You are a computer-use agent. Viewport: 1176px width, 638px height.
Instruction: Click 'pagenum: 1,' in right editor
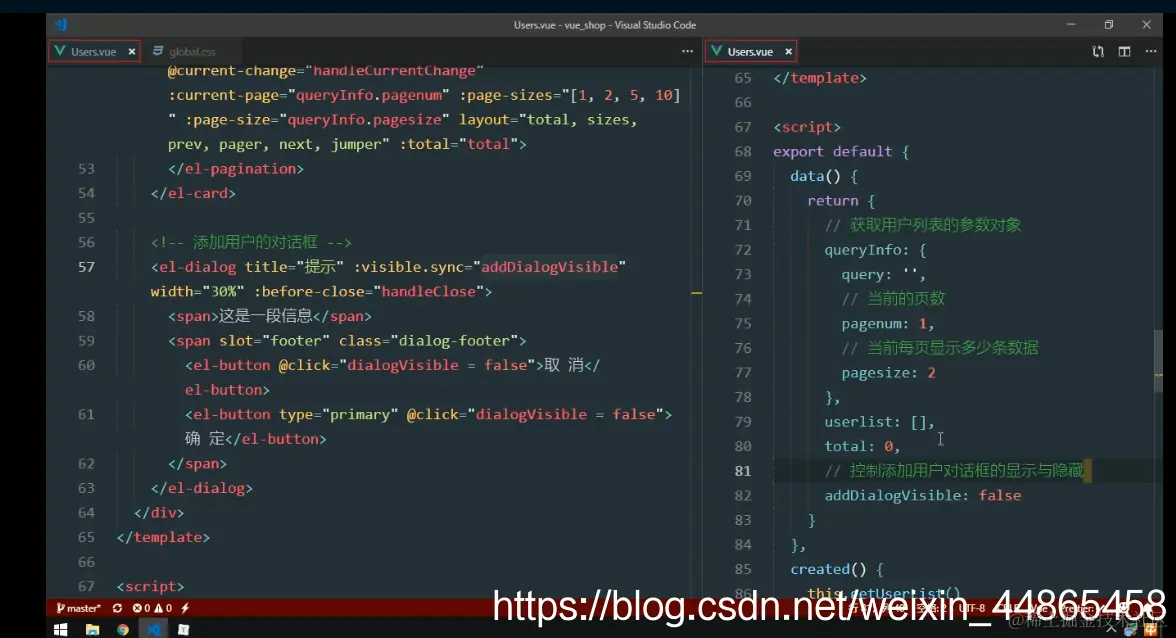(x=888, y=324)
